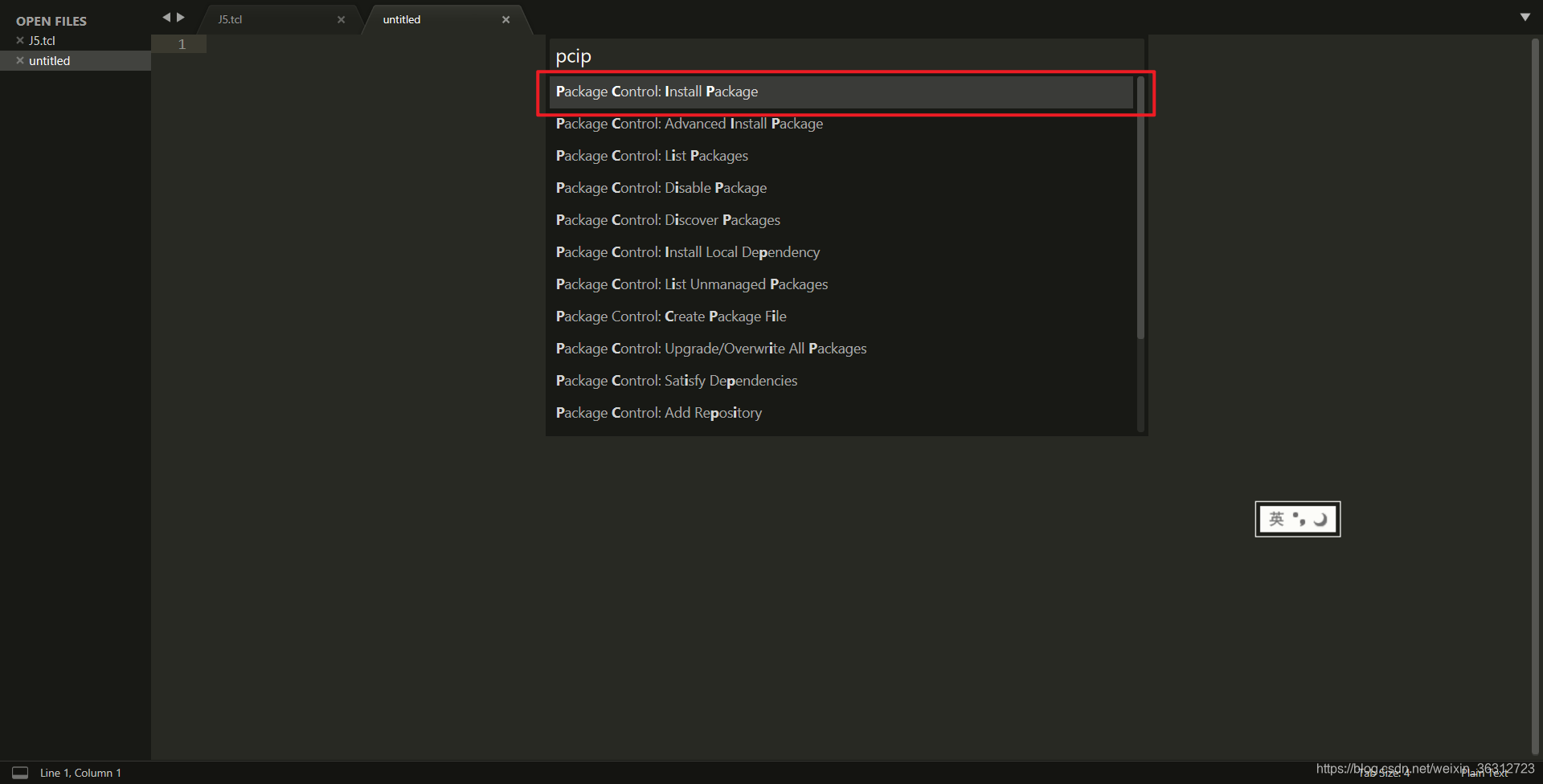Image resolution: width=1543 pixels, height=784 pixels.
Task: Choose Package Control: Advanced Install Package
Action: [x=841, y=124]
